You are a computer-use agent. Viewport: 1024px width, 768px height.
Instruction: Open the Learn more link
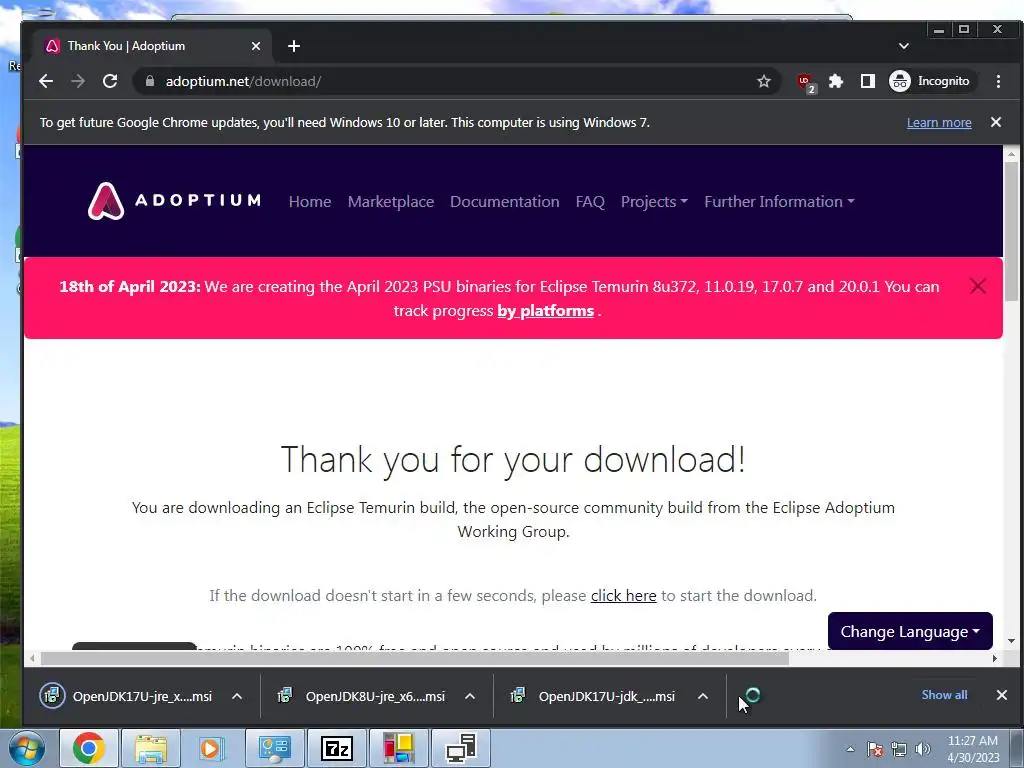point(938,122)
